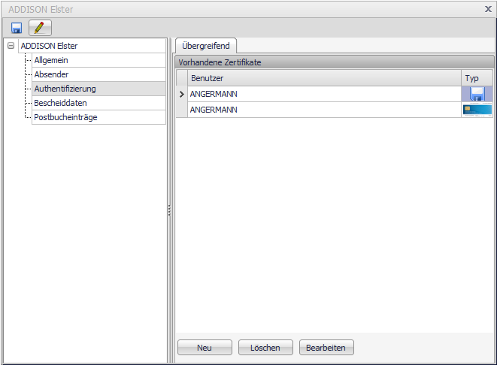Click the Typ column header
Image resolution: width=500 pixels, height=368 pixels.
[477, 78]
